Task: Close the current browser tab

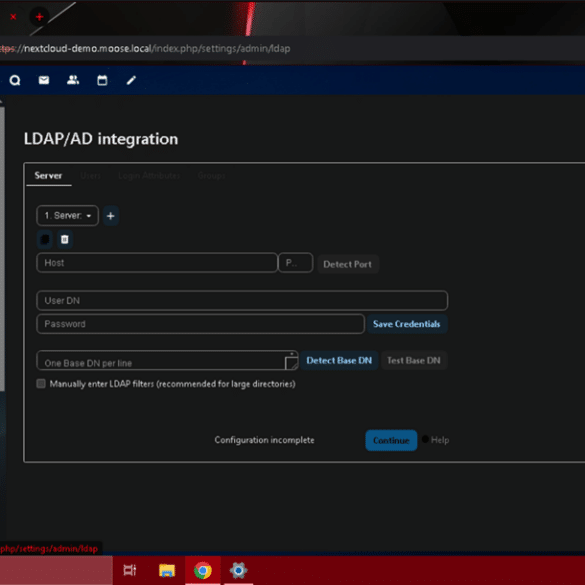Action: pyautogui.click(x=13, y=17)
